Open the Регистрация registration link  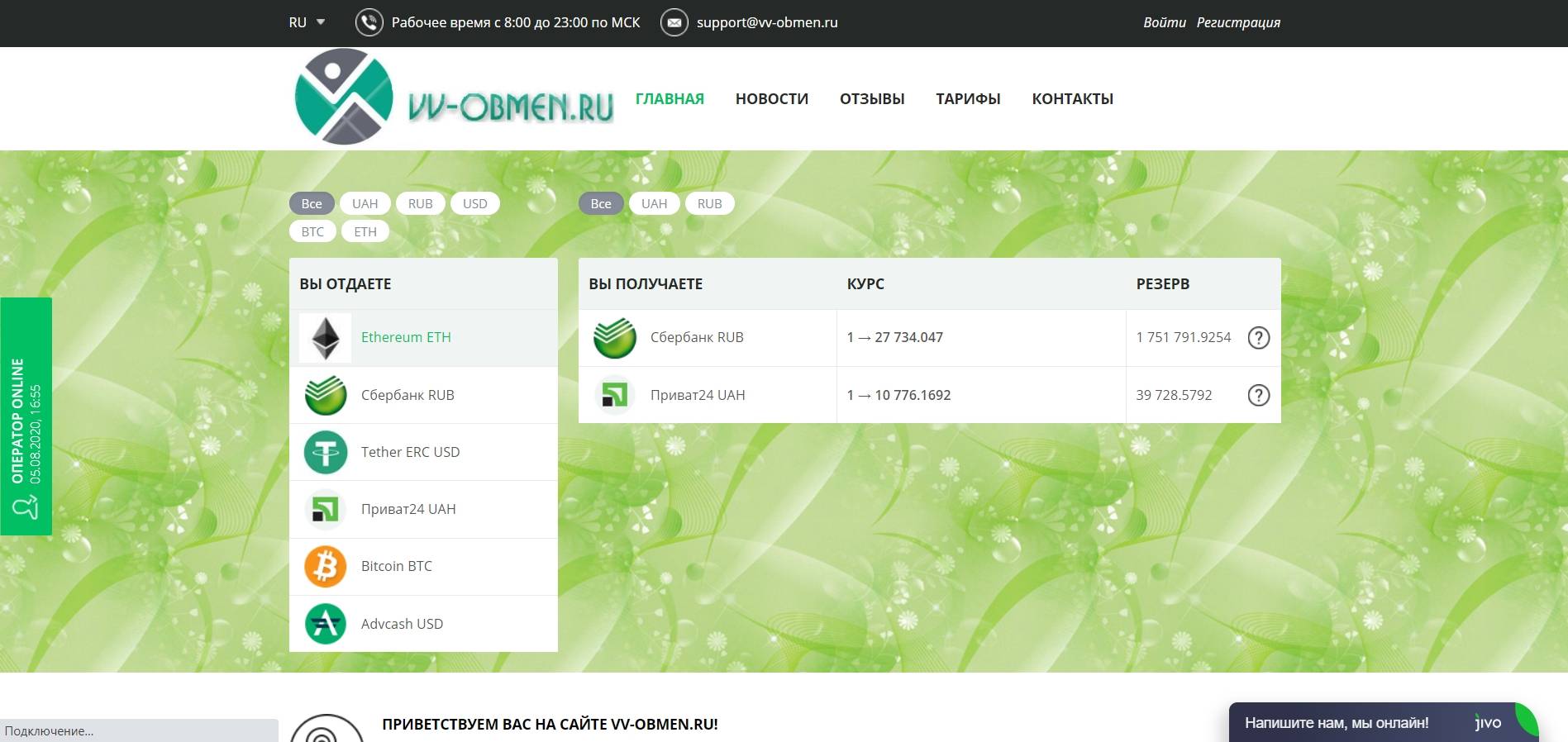click(x=1238, y=22)
